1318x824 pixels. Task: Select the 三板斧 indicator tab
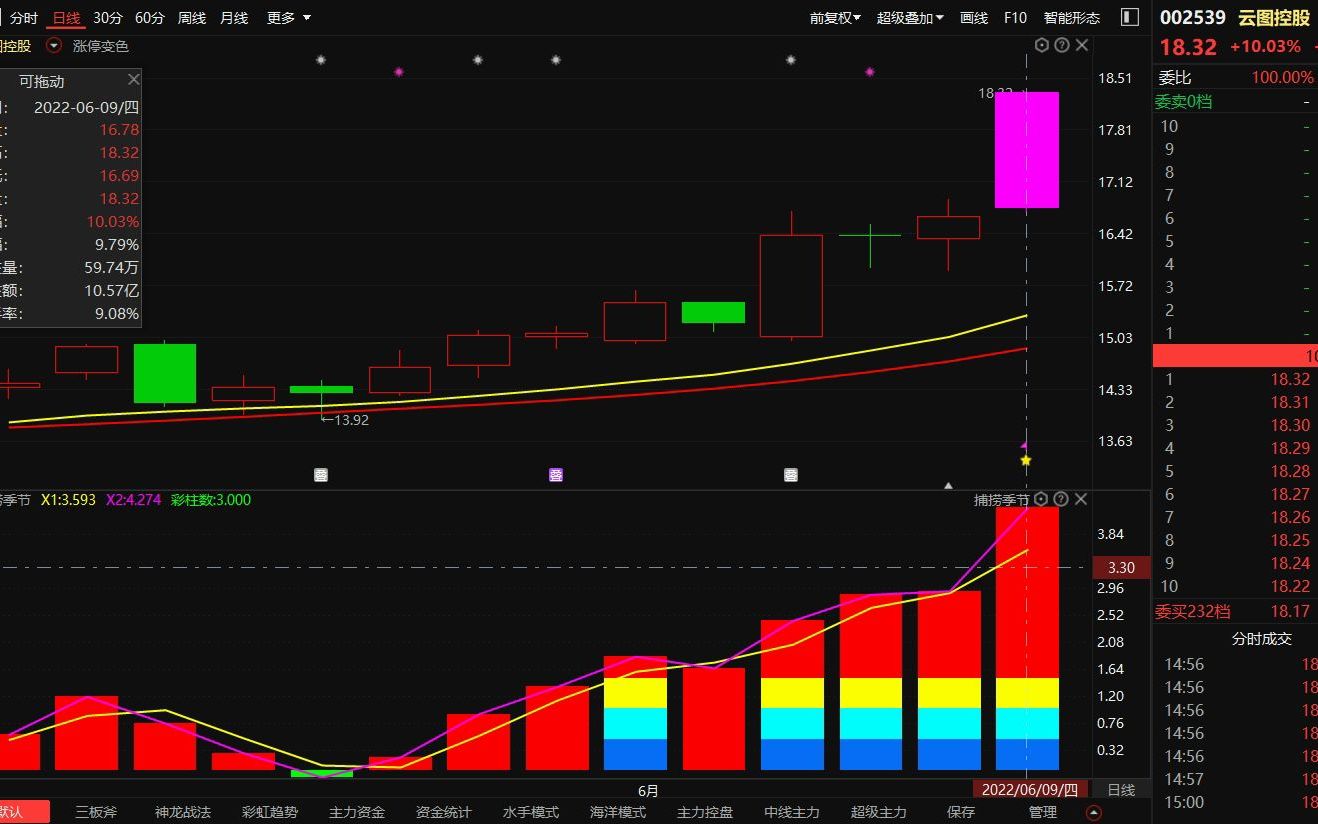(96, 812)
